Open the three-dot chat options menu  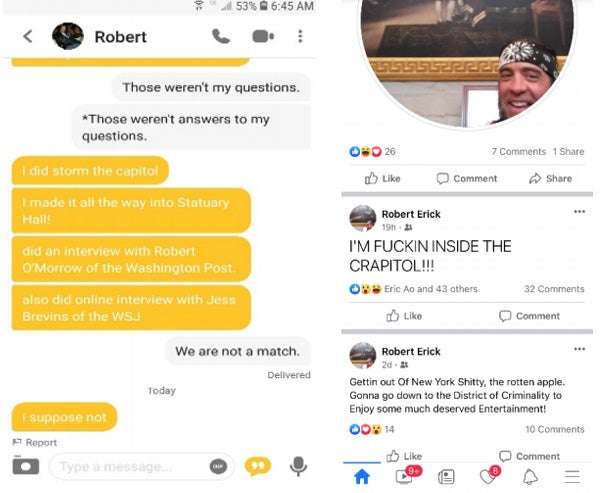[300, 36]
